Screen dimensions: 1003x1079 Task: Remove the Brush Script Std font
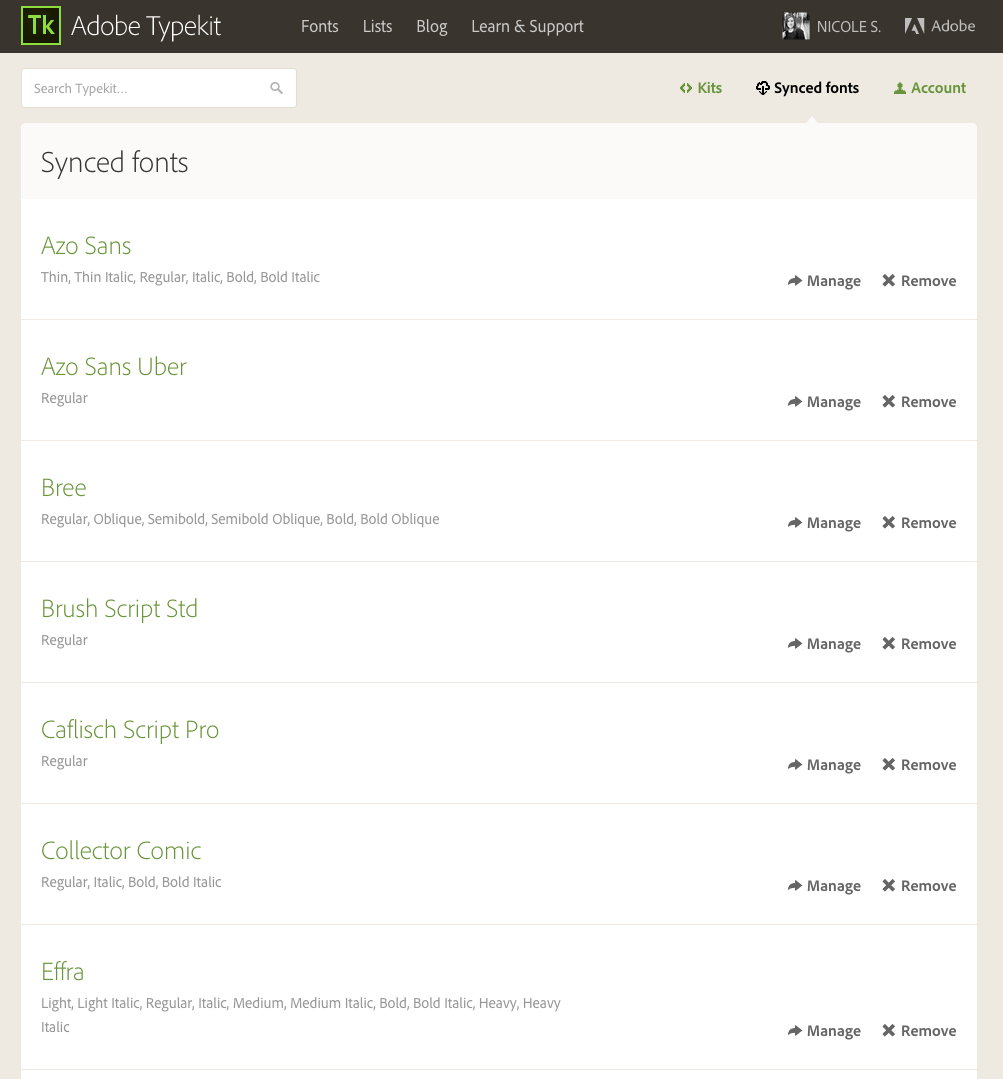tap(919, 644)
